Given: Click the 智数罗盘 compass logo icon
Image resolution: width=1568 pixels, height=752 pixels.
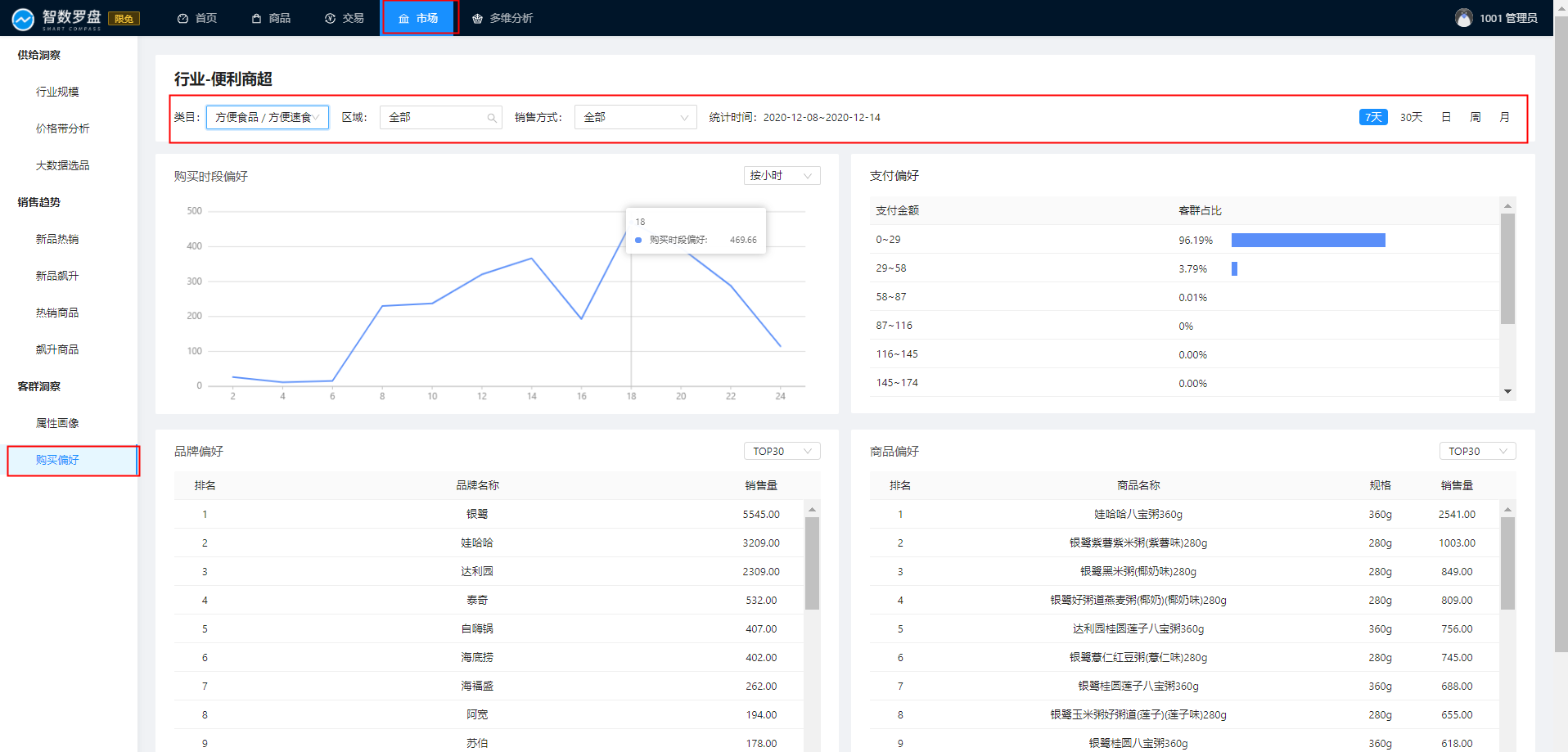Looking at the screenshot, I should pyautogui.click(x=23, y=19).
